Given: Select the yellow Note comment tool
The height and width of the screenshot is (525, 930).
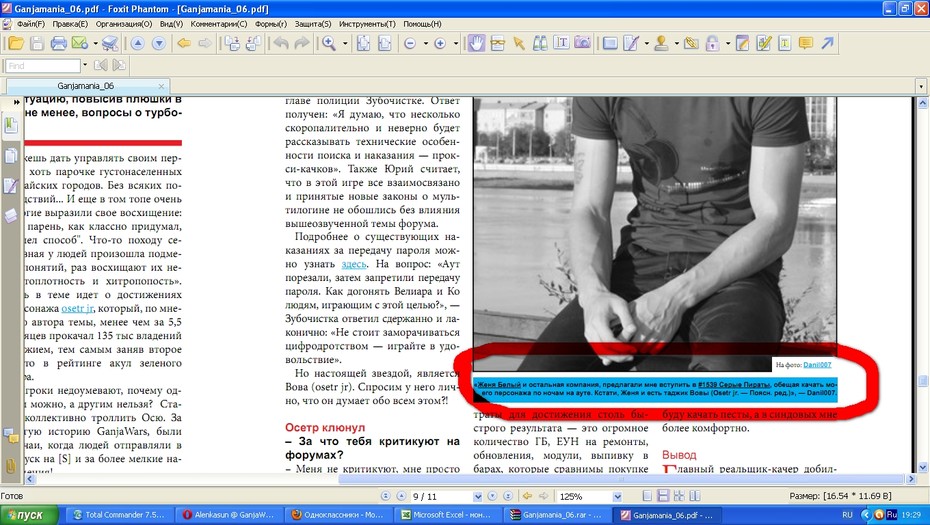Looking at the screenshot, I should pos(805,43).
